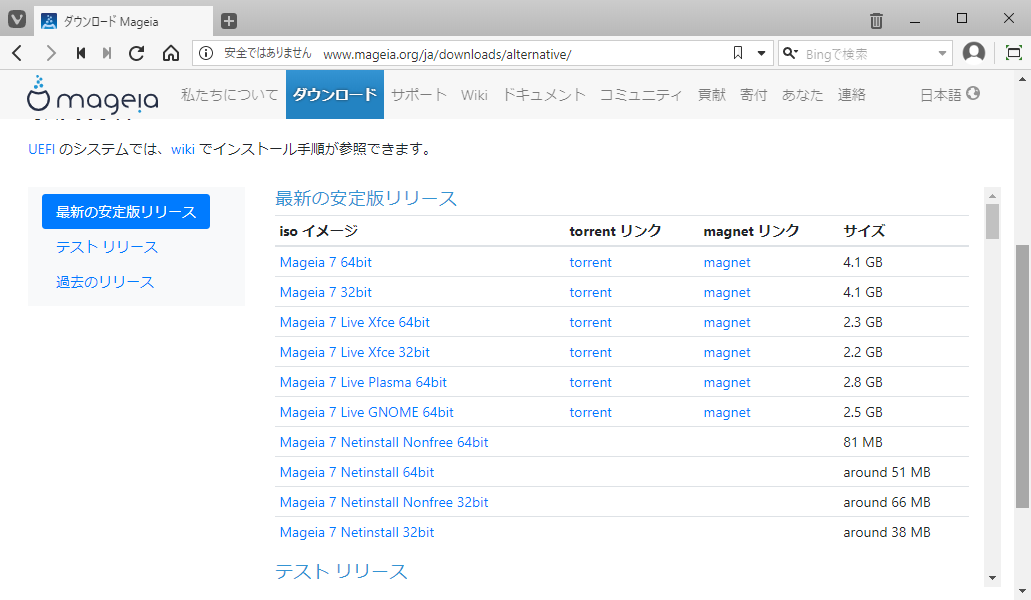Open the closed tabs trash icon
This screenshot has width=1031, height=600.
pyautogui.click(x=876, y=21)
